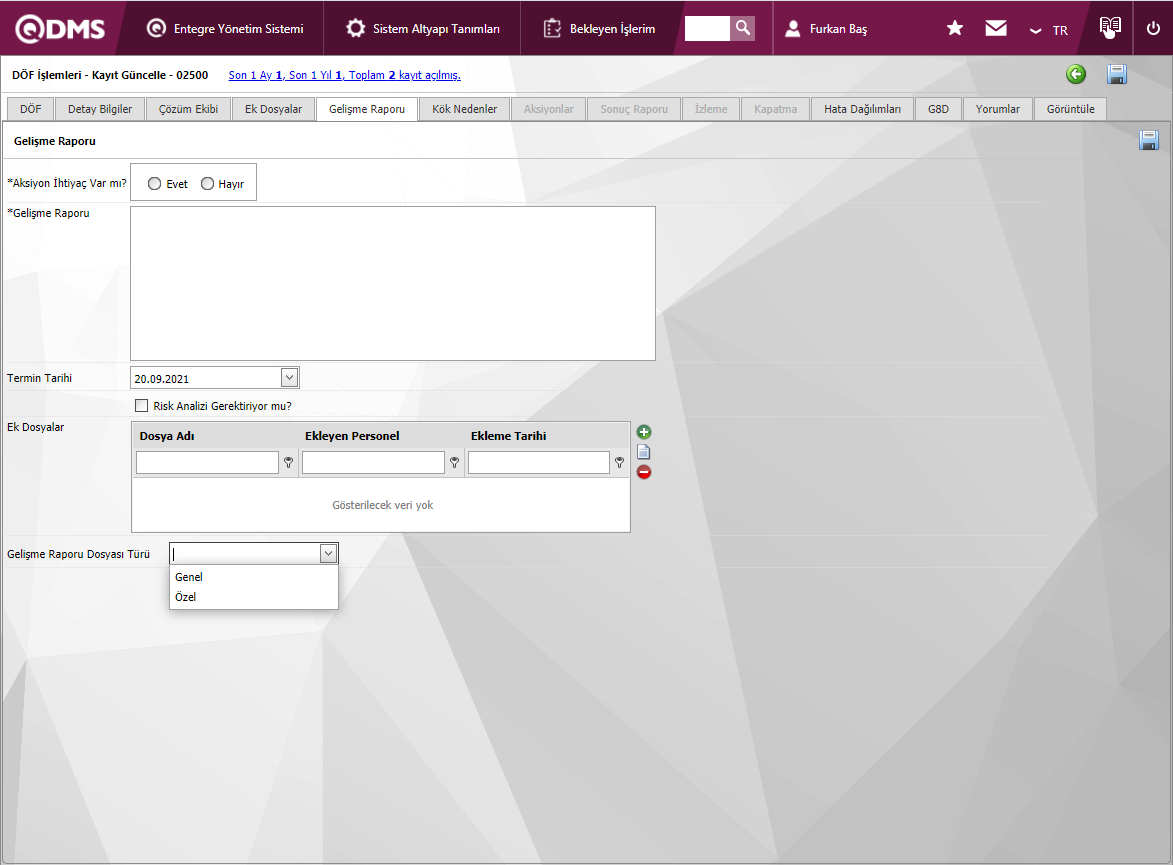
Task: Open favorites star icon in header
Action: point(955,28)
